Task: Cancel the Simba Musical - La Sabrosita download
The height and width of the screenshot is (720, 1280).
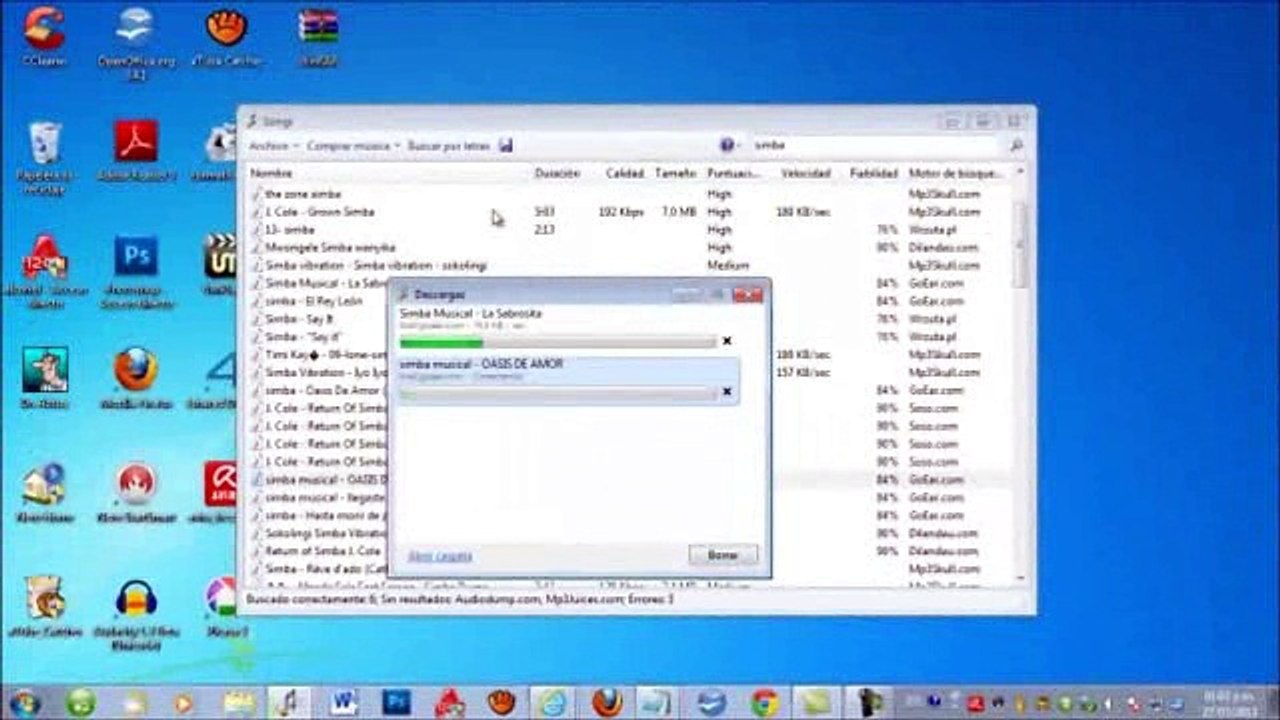Action: coord(727,341)
